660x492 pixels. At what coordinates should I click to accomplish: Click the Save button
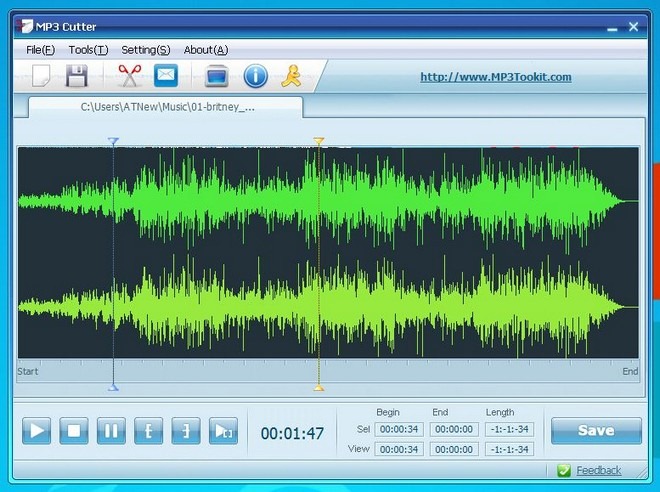pos(596,431)
